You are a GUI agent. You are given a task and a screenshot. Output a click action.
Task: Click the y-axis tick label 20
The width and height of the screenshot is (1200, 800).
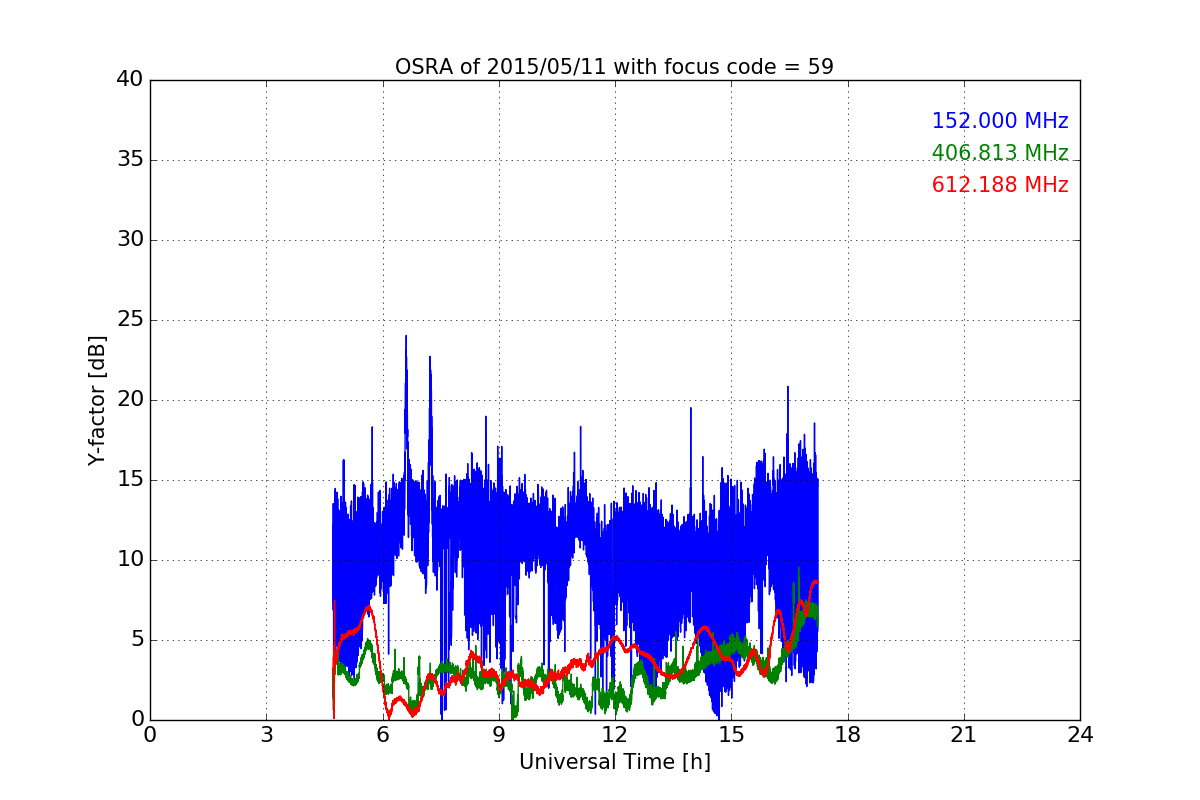click(130, 400)
